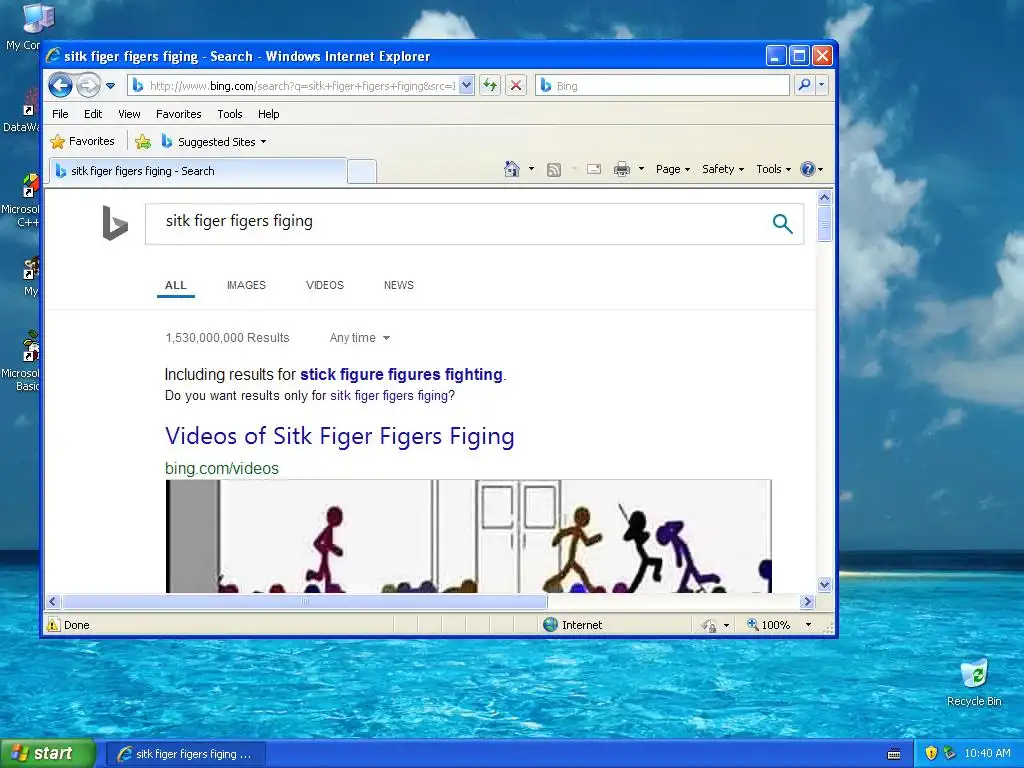Click the status bar warning icon
This screenshot has width=1024, height=768.
point(53,625)
